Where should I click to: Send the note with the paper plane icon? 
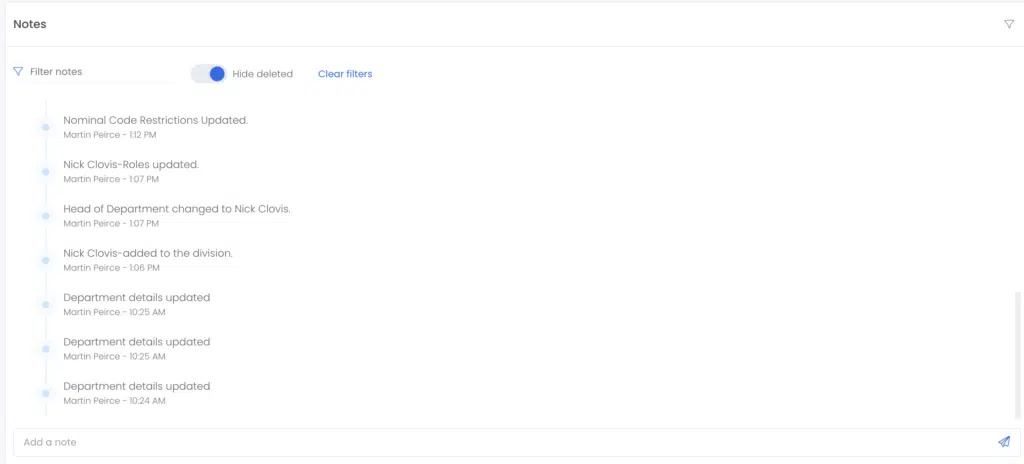[x=1004, y=442]
